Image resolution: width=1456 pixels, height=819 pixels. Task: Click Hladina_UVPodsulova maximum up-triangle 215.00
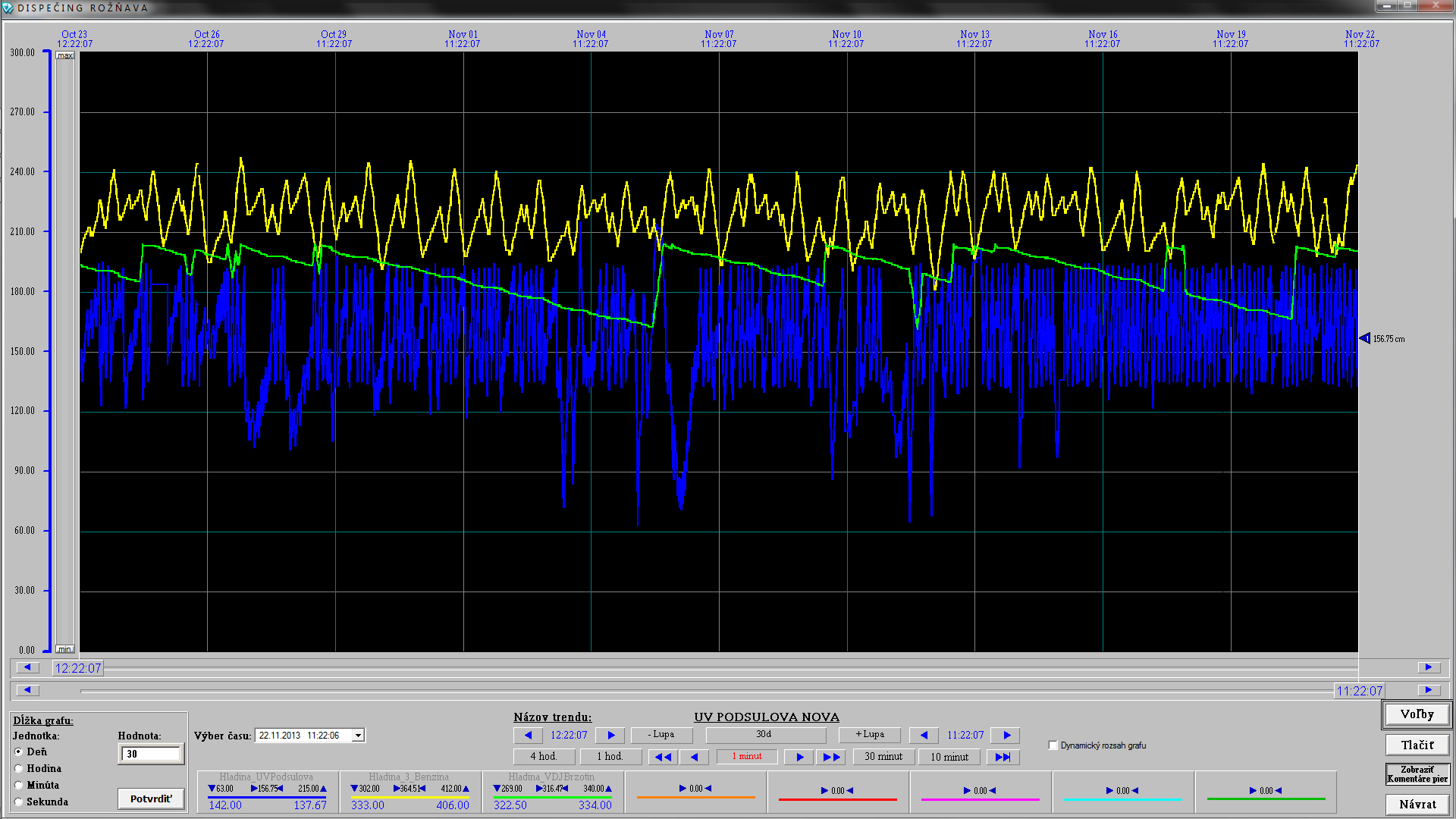323,789
